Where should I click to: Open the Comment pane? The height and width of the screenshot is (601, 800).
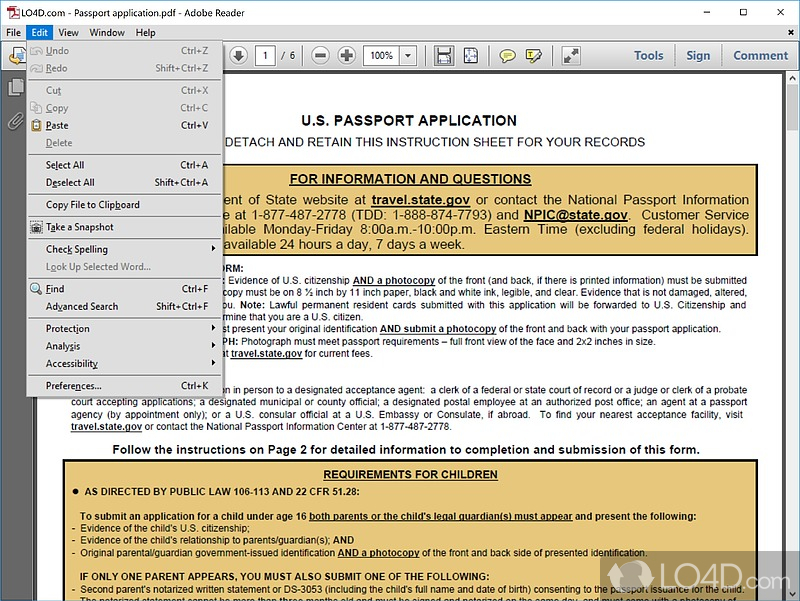click(760, 55)
